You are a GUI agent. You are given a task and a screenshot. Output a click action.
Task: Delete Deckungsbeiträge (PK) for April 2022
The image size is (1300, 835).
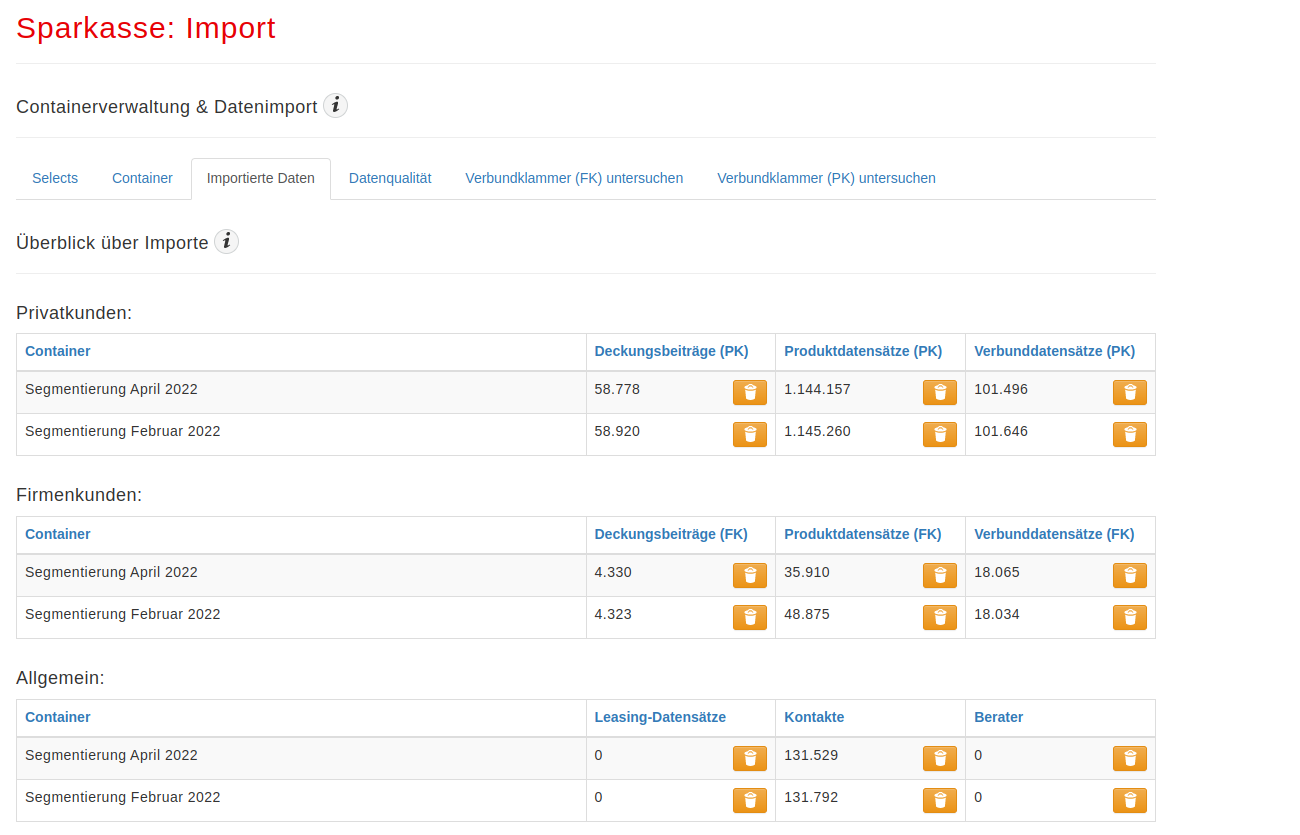pos(750,392)
